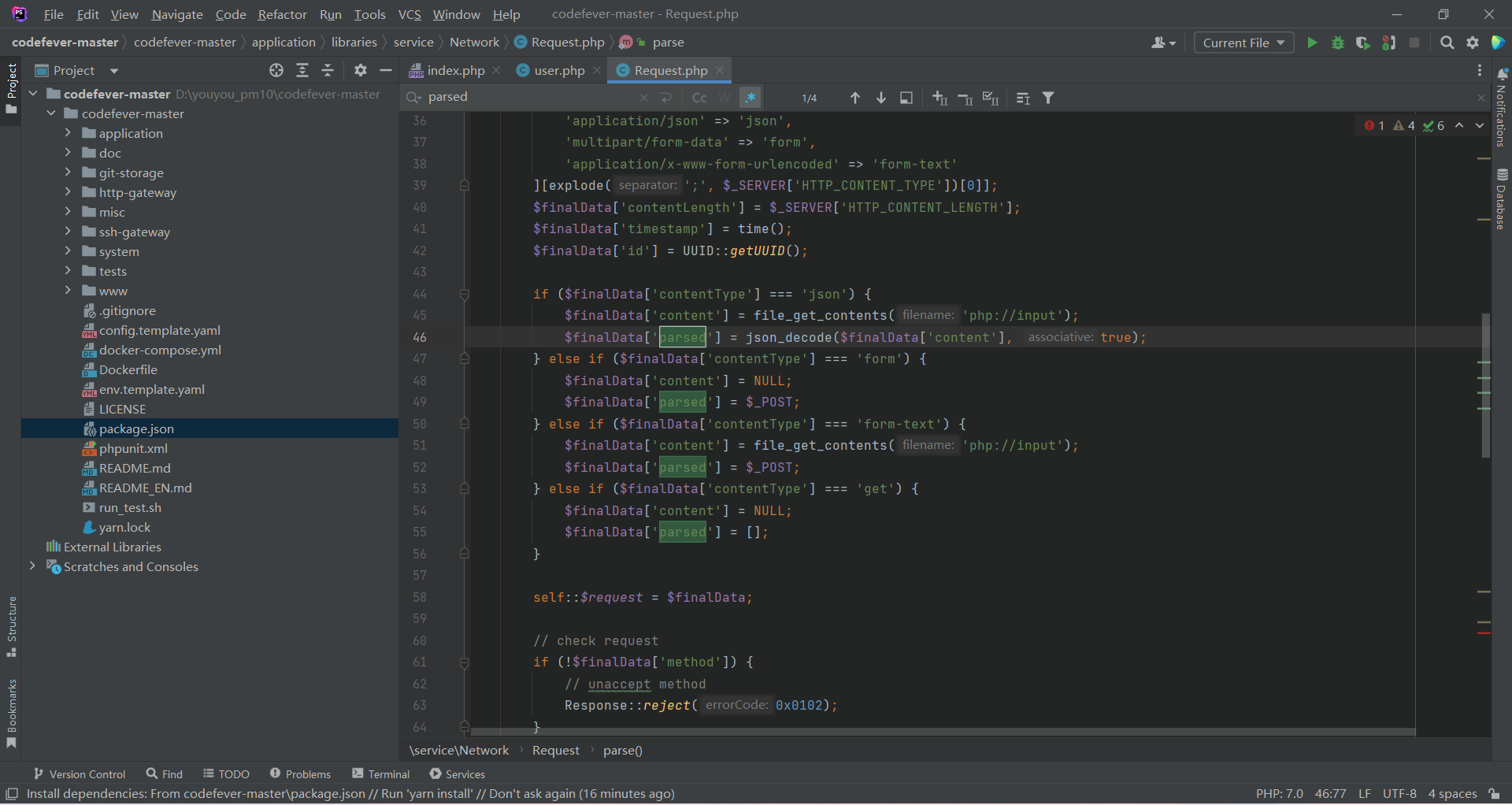Toggle Words option in search bar
This screenshot has width=1512, height=805.
[724, 98]
